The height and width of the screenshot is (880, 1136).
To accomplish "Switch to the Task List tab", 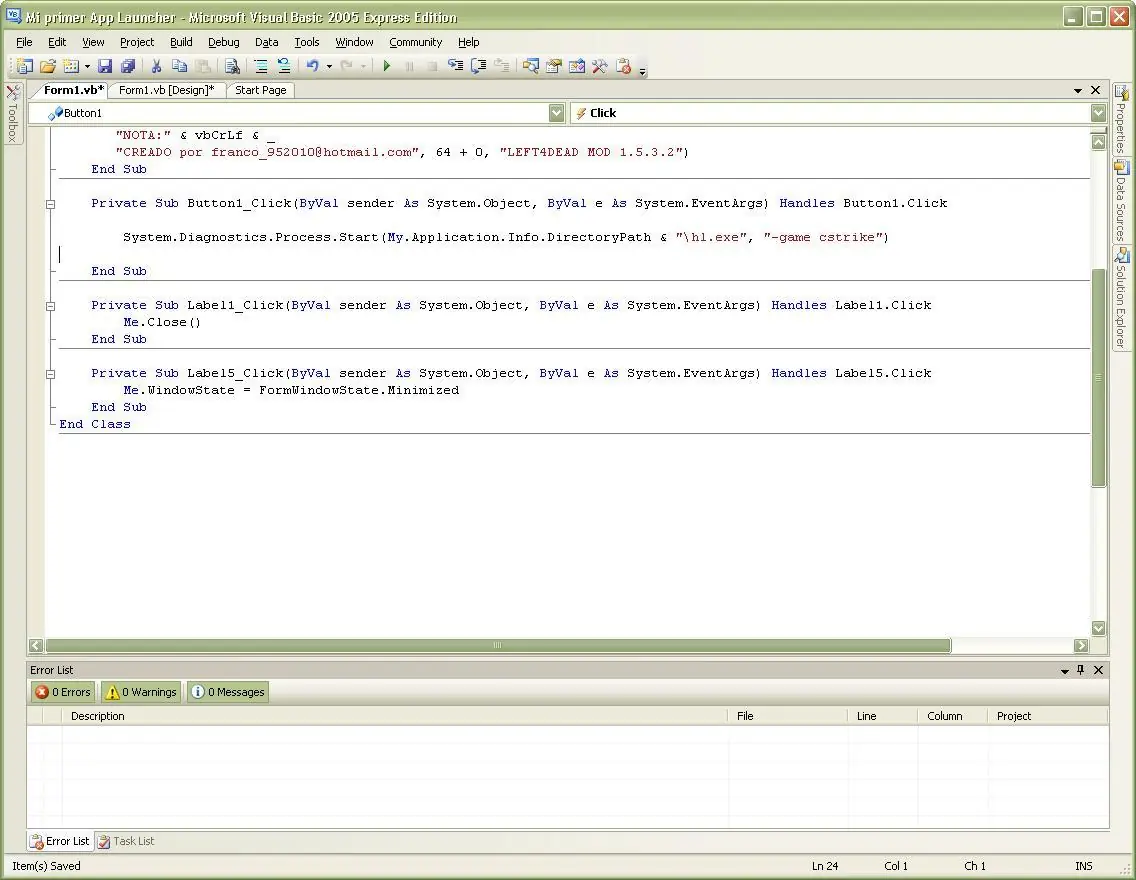I will [x=126, y=841].
